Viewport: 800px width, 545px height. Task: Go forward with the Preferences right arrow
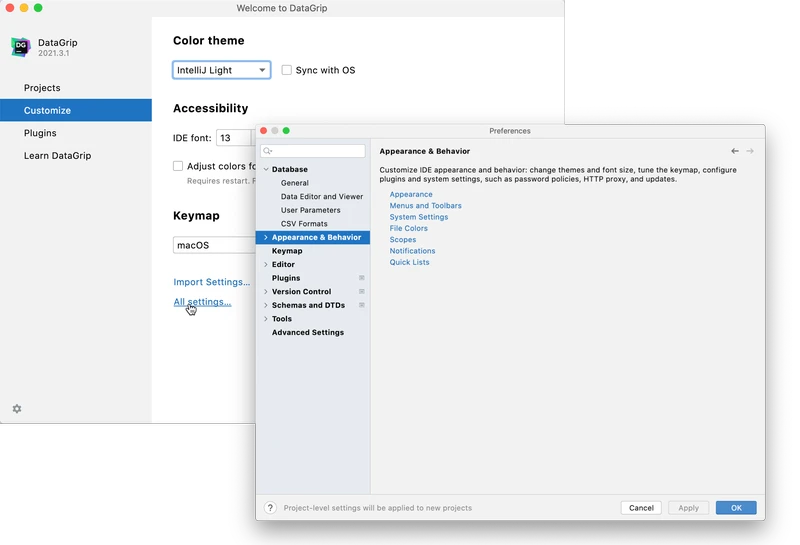pos(750,151)
